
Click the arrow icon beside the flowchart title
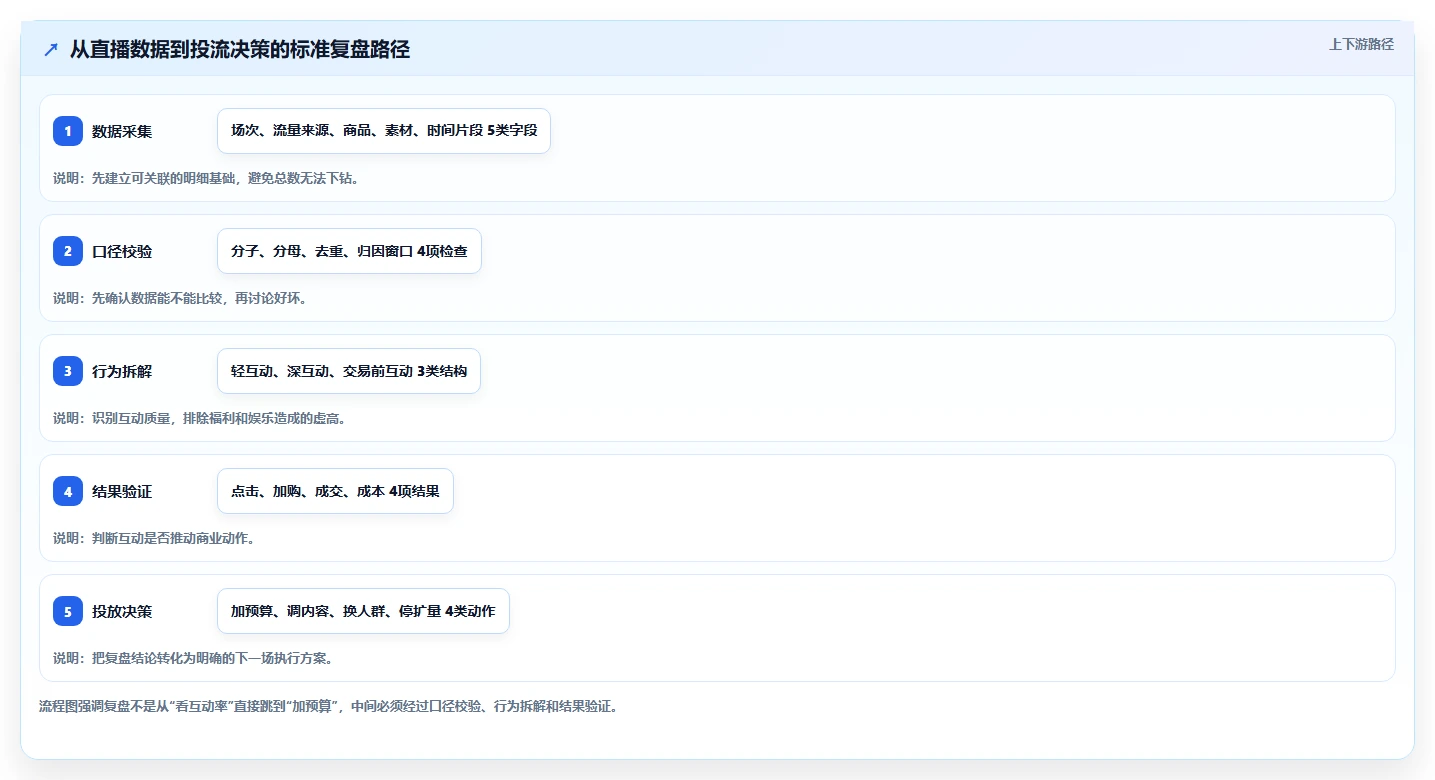tap(51, 50)
